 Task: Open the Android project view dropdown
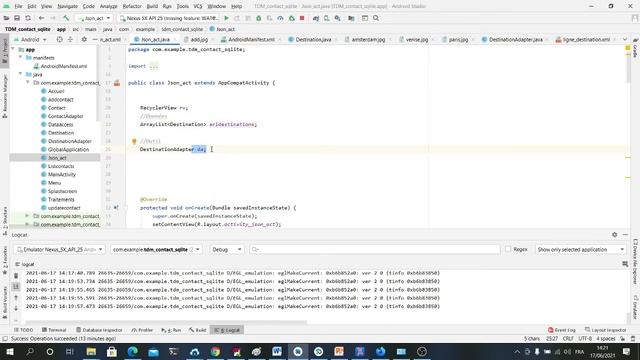point(30,40)
